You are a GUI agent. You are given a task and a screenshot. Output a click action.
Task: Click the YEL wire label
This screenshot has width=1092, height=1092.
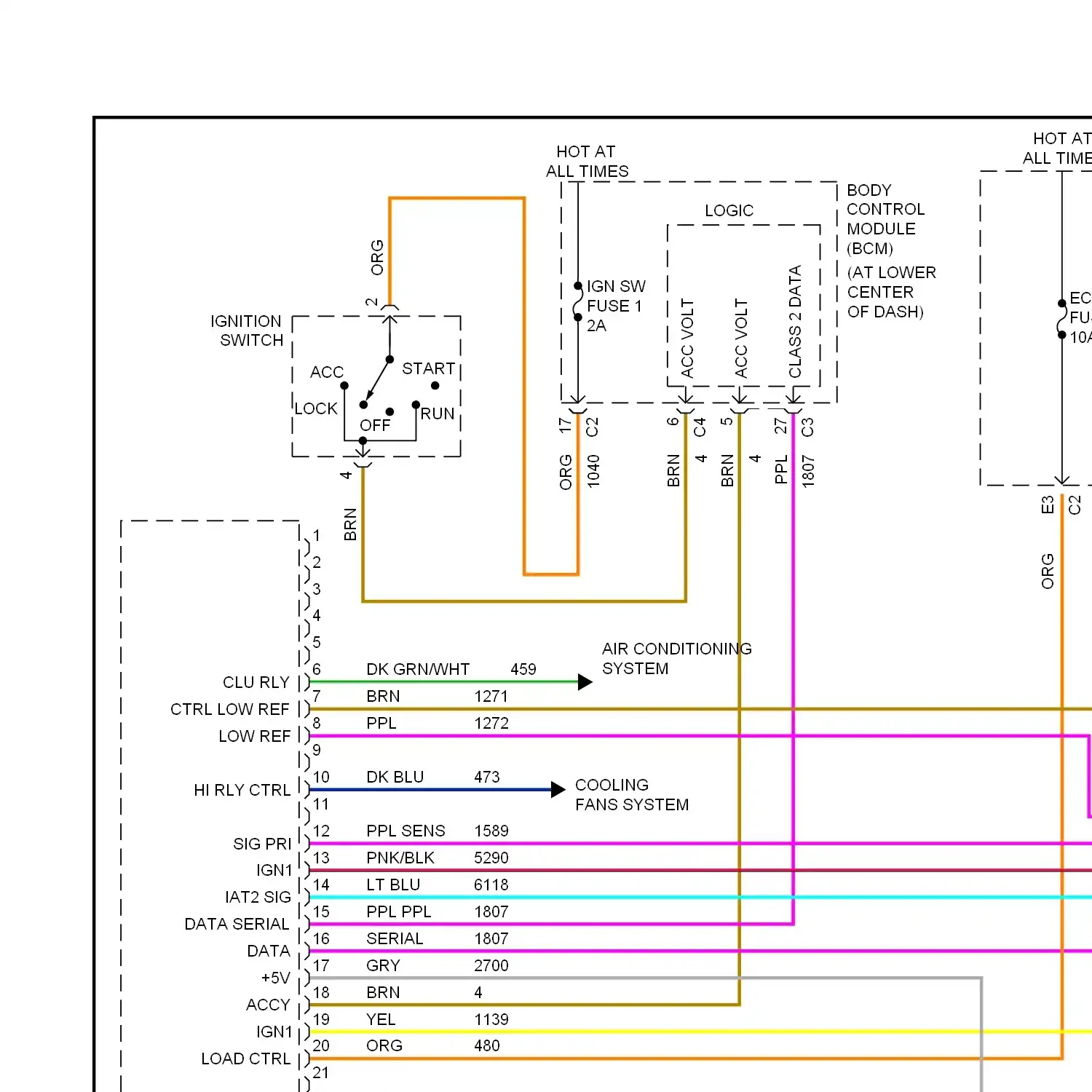[381, 1019]
